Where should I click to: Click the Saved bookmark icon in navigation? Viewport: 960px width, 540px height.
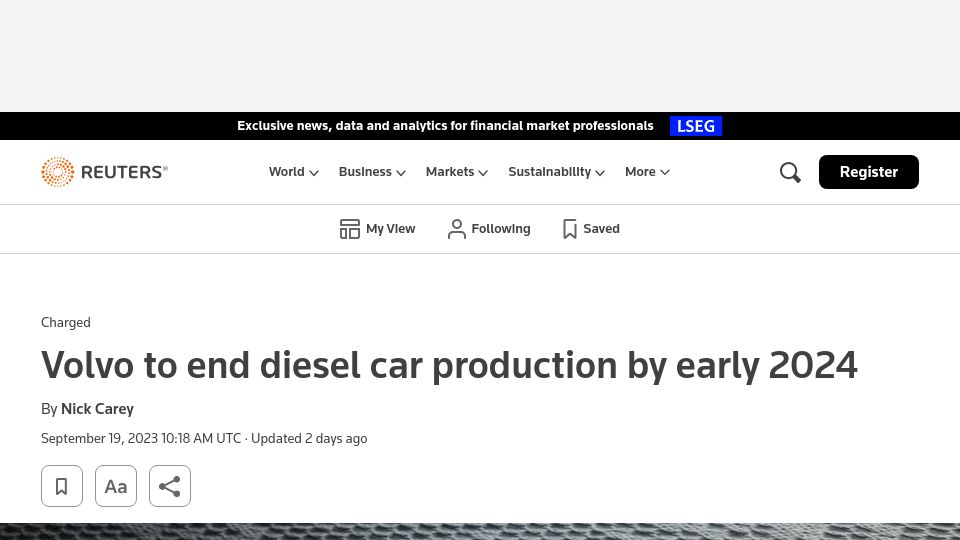[x=570, y=229]
